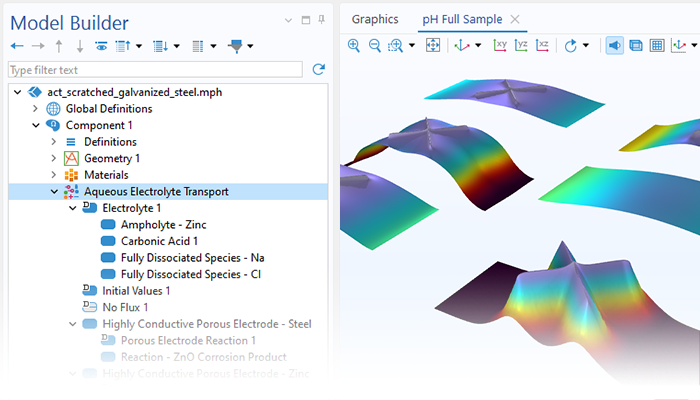
Task: Switch to the XY plane view
Action: [x=501, y=45]
